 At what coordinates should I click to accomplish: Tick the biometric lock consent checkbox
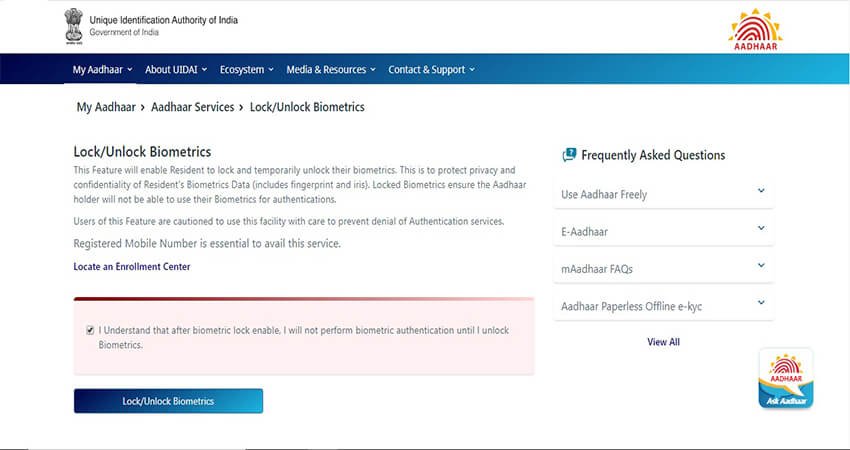(90, 329)
